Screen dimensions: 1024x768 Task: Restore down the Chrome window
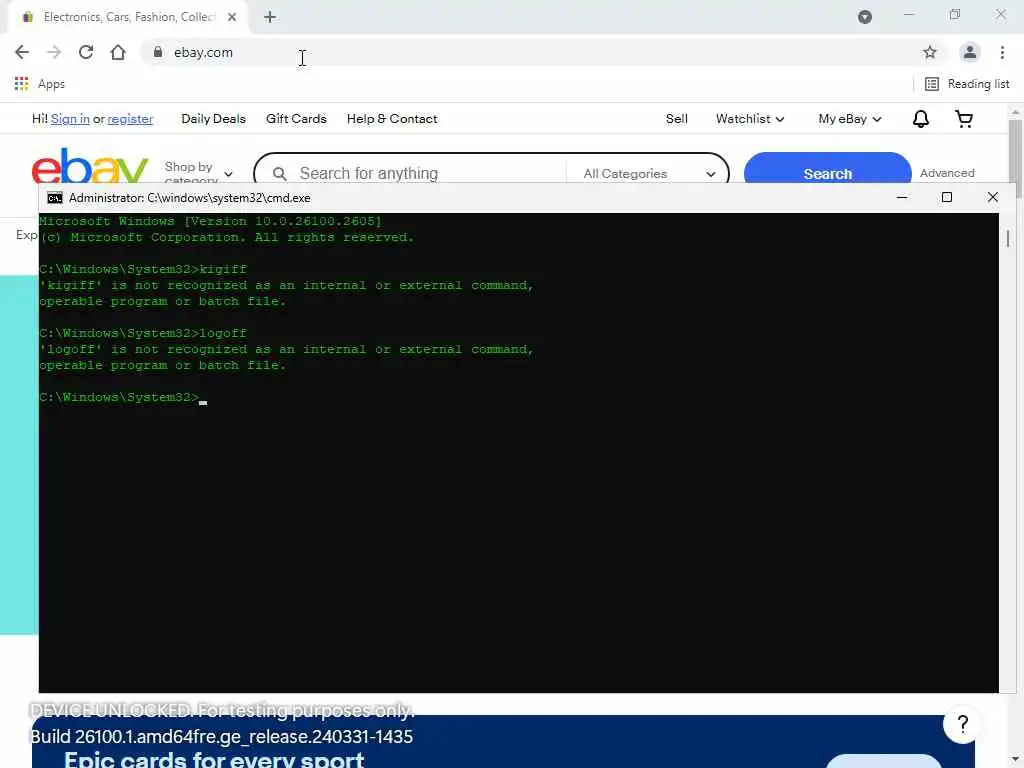[x=955, y=14]
